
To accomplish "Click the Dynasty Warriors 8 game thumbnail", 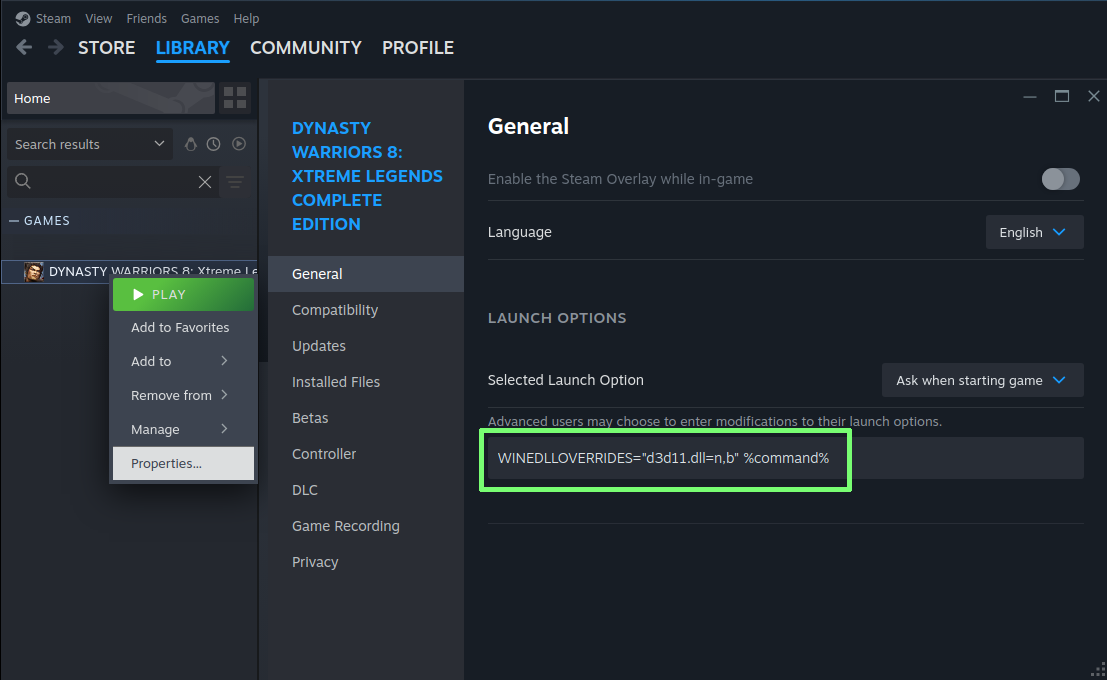I will tap(34, 272).
